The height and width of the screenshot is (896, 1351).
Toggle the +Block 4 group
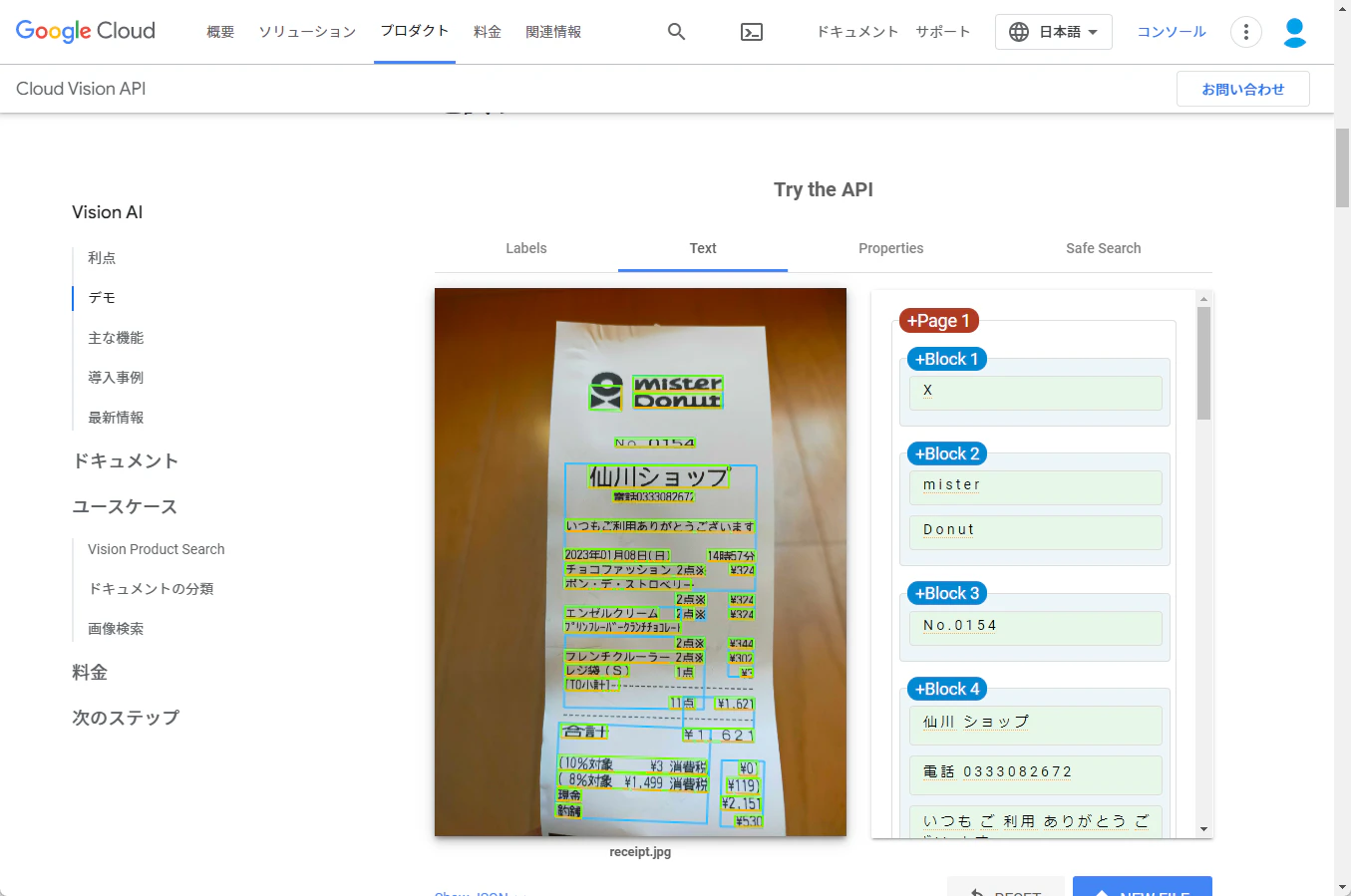click(946, 689)
